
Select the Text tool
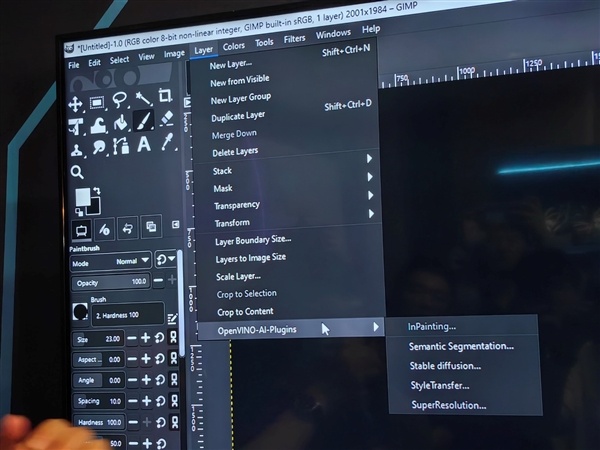click(144, 144)
